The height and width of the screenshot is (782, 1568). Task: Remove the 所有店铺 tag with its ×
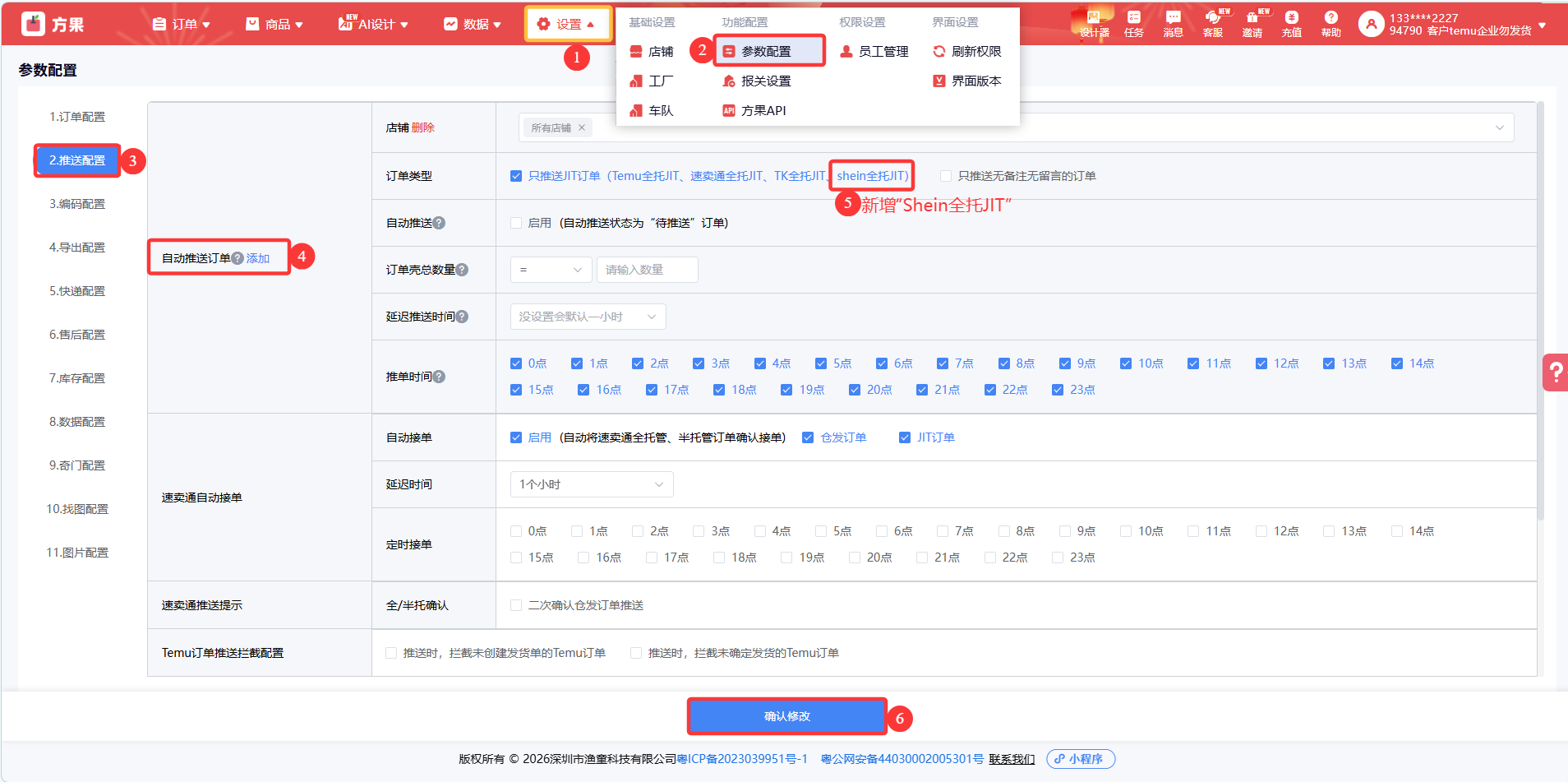pyautogui.click(x=582, y=127)
